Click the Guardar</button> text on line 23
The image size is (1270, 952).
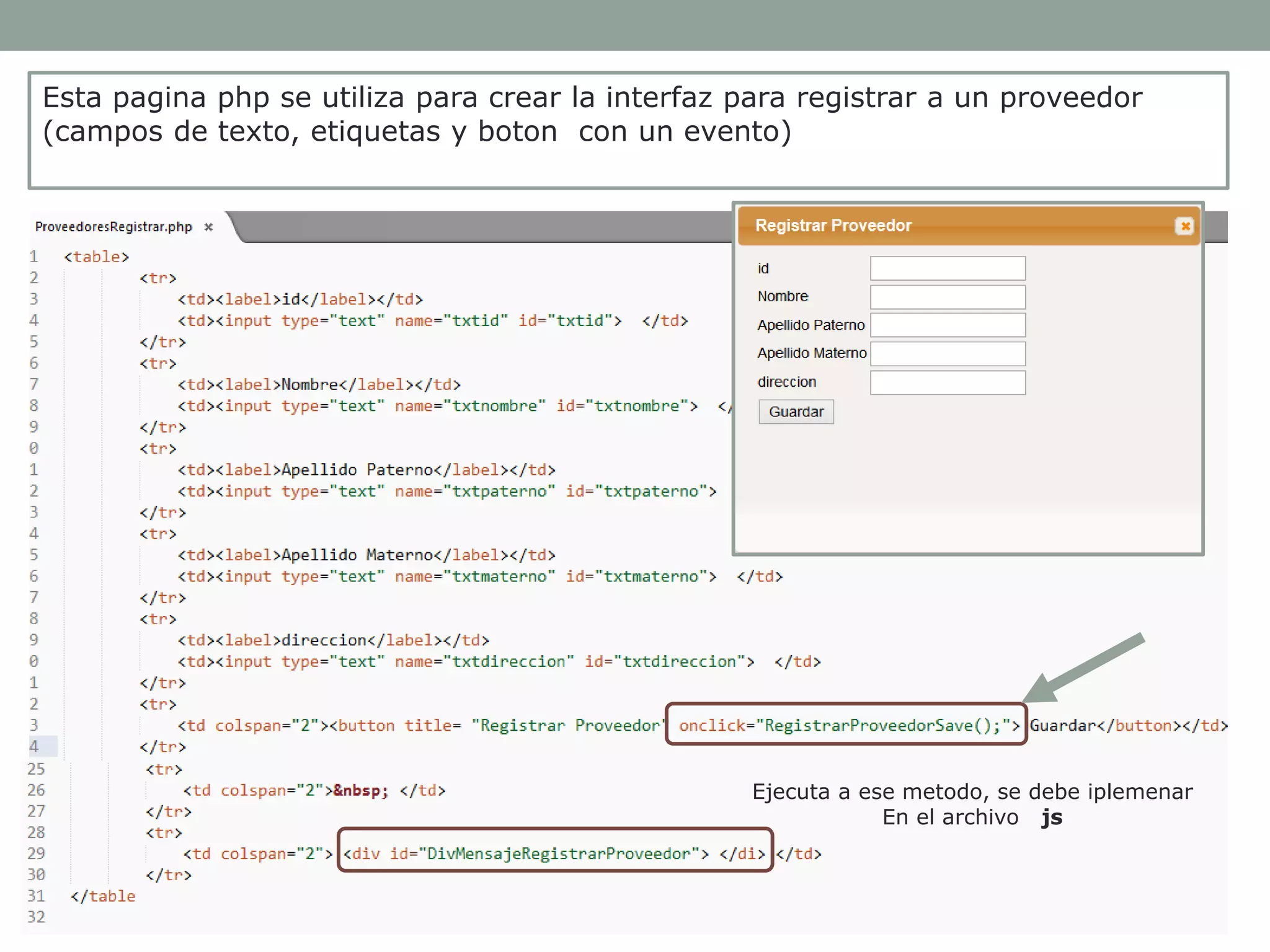click(1106, 725)
